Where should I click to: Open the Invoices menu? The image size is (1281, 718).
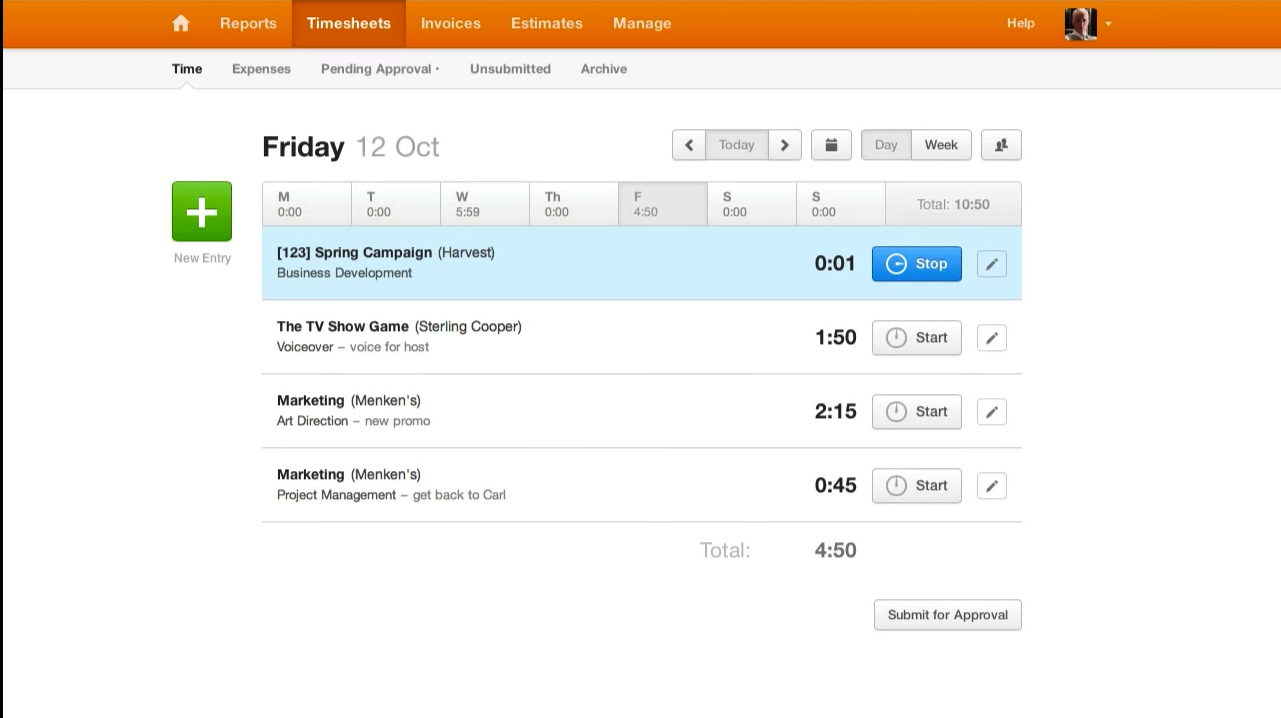point(451,23)
